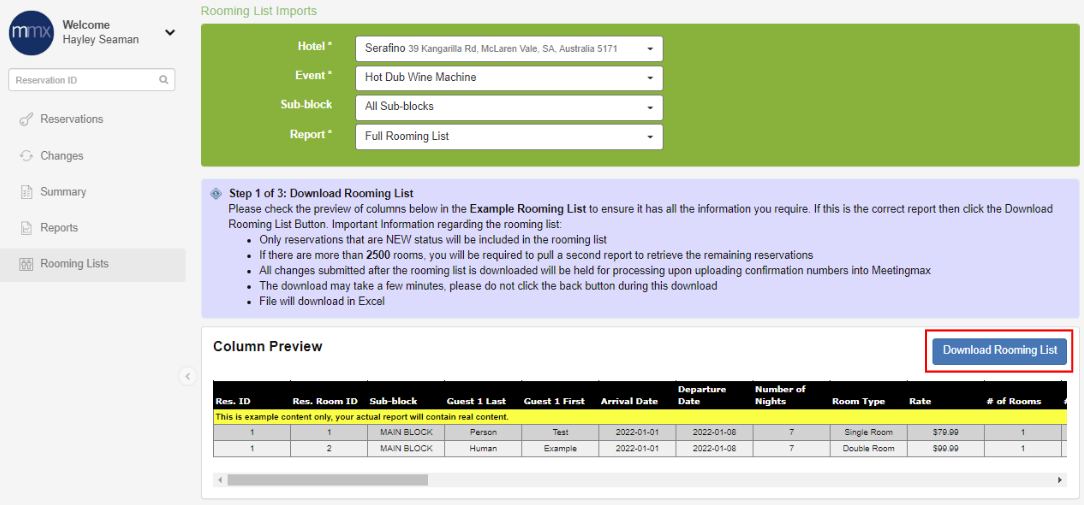Click the 'Test' first name cell
Screen dimensions: 1084x505
pyautogui.click(x=560, y=432)
